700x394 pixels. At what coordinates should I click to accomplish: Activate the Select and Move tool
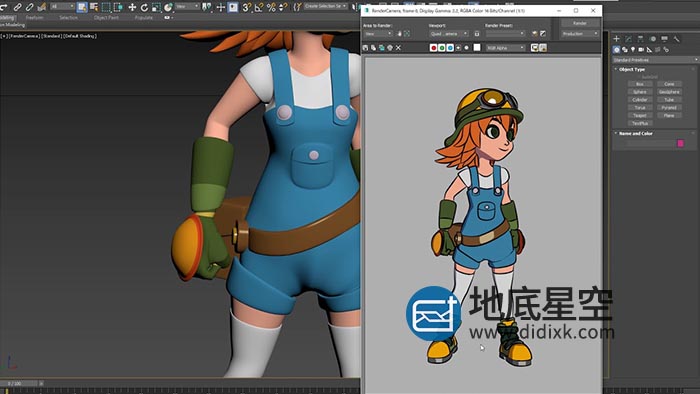click(x=132, y=7)
